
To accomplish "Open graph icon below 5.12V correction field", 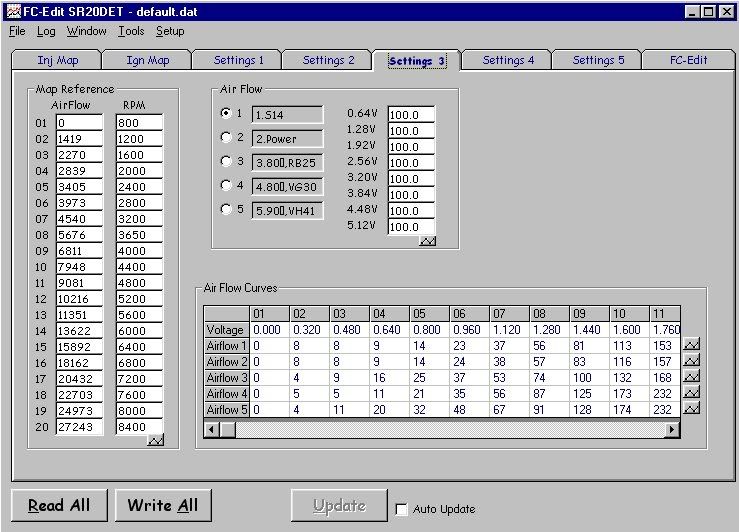I will [x=427, y=241].
